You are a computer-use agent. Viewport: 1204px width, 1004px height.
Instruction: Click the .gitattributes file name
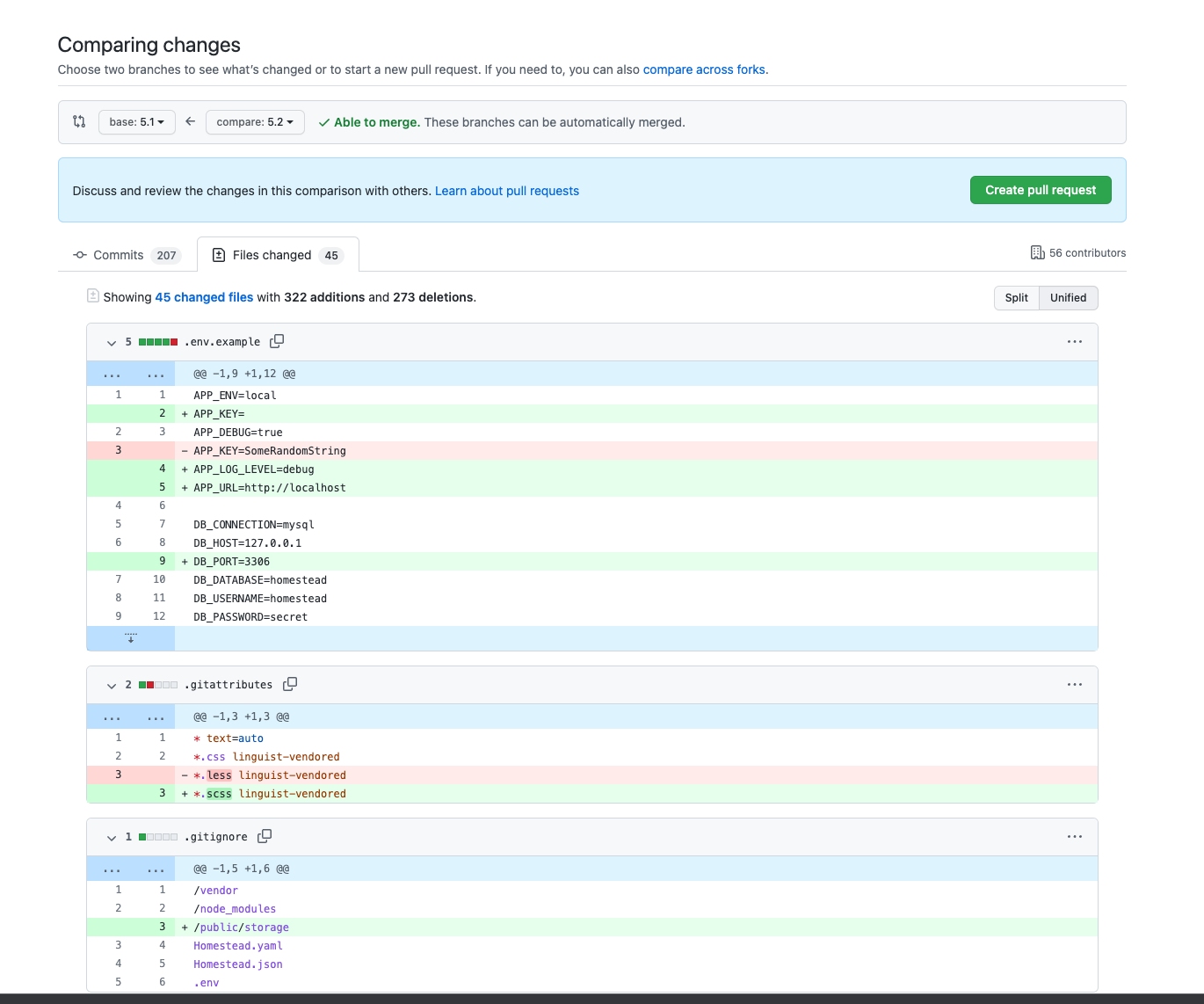(228, 685)
